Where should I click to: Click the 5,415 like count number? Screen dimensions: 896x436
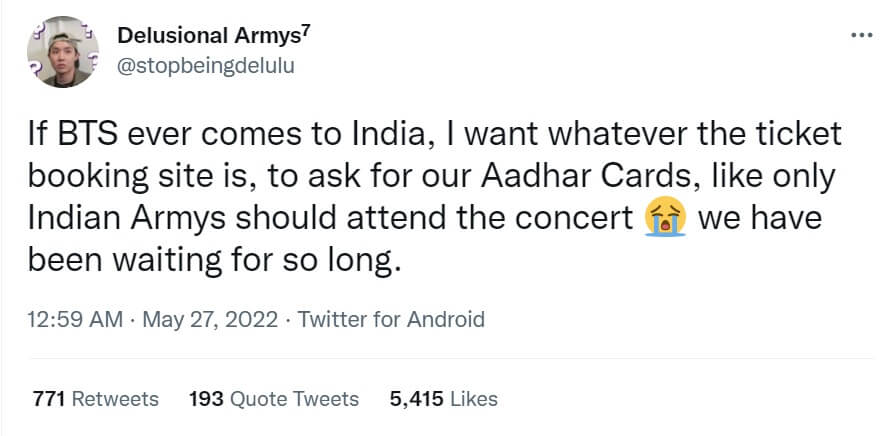[417, 399]
